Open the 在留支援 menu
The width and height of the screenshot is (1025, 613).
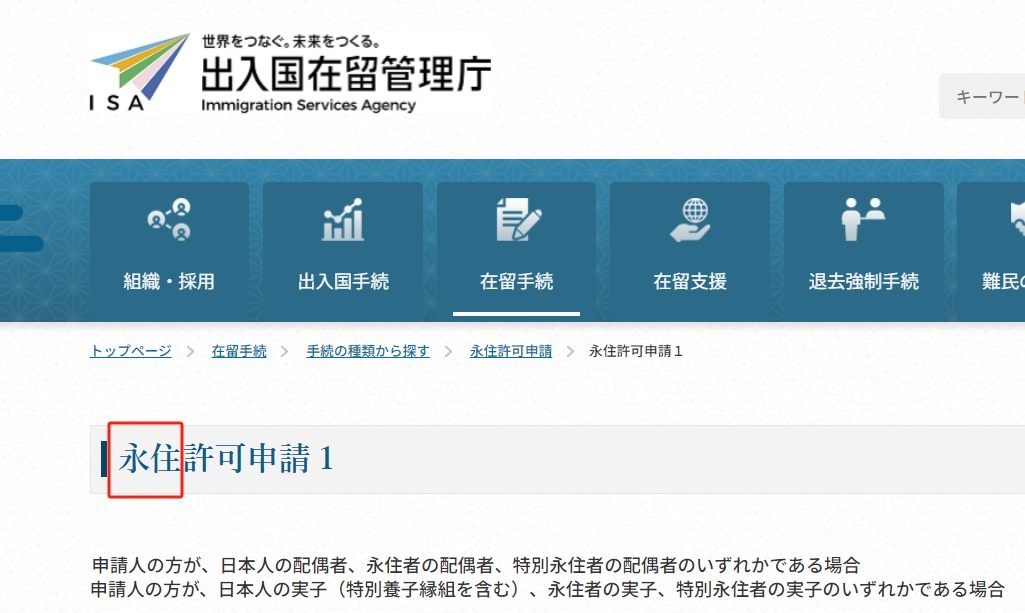tap(690, 251)
